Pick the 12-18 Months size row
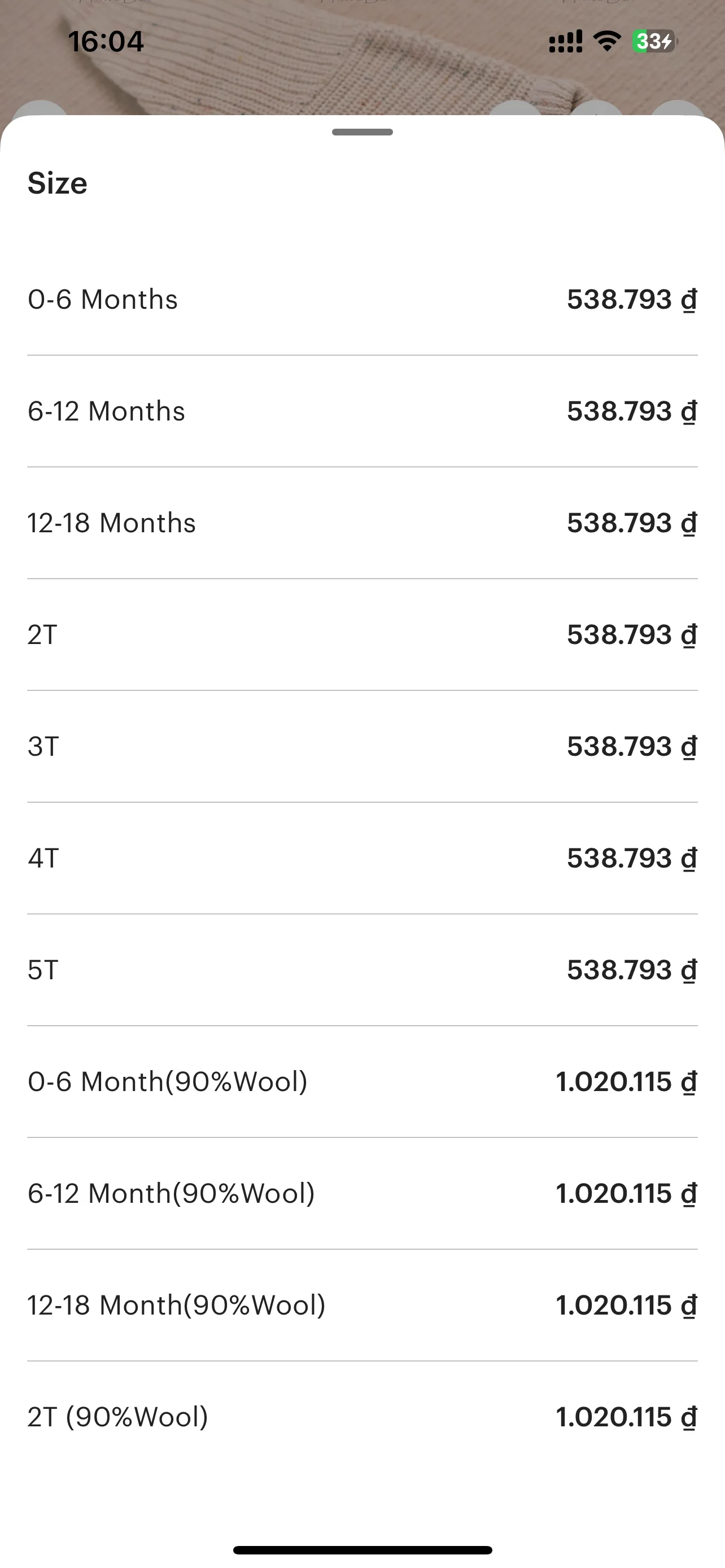Image resolution: width=725 pixels, height=1568 pixels. click(362, 523)
